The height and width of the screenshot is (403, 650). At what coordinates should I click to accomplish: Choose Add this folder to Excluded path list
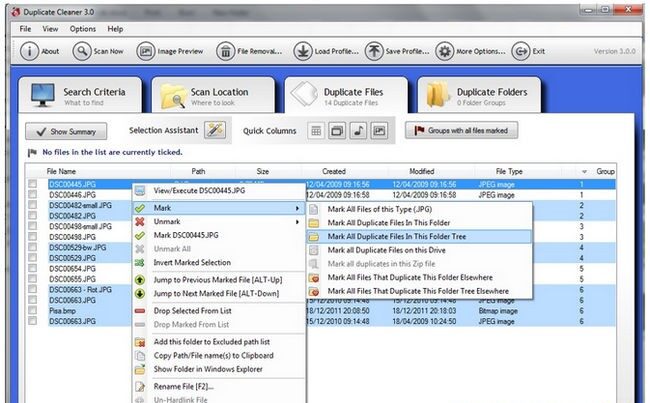[x=219, y=342]
